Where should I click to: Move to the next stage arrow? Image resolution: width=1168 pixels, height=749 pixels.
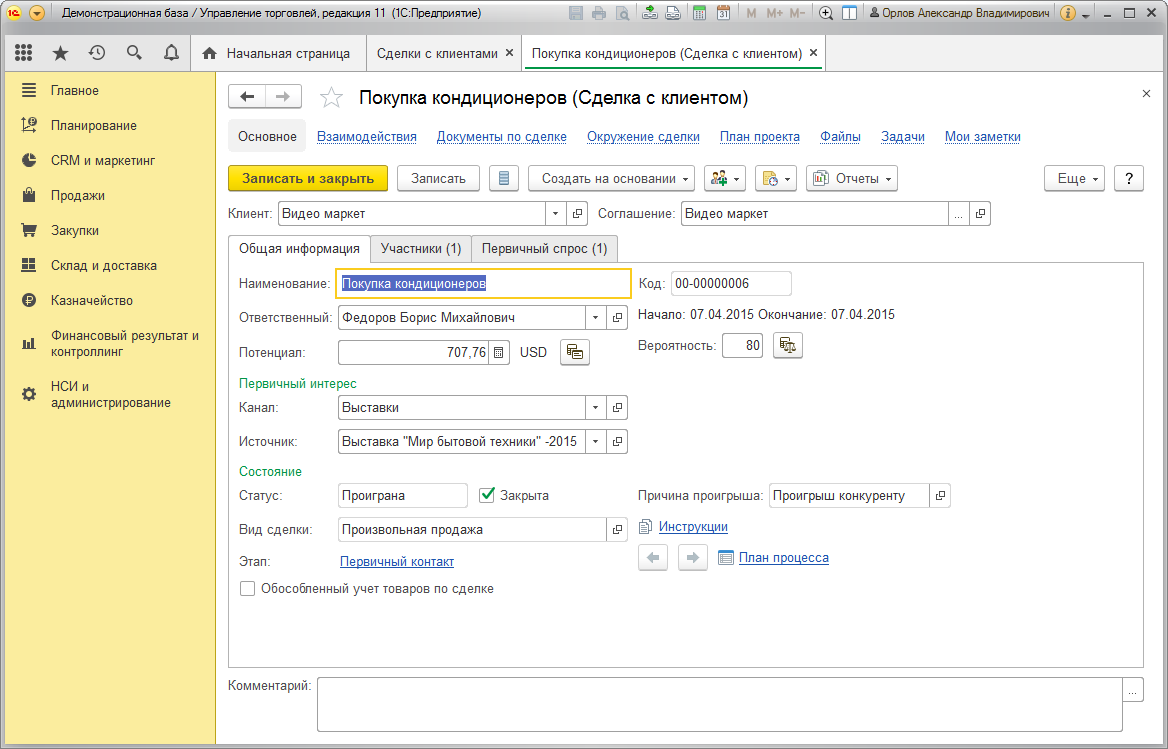pyautogui.click(x=693, y=558)
